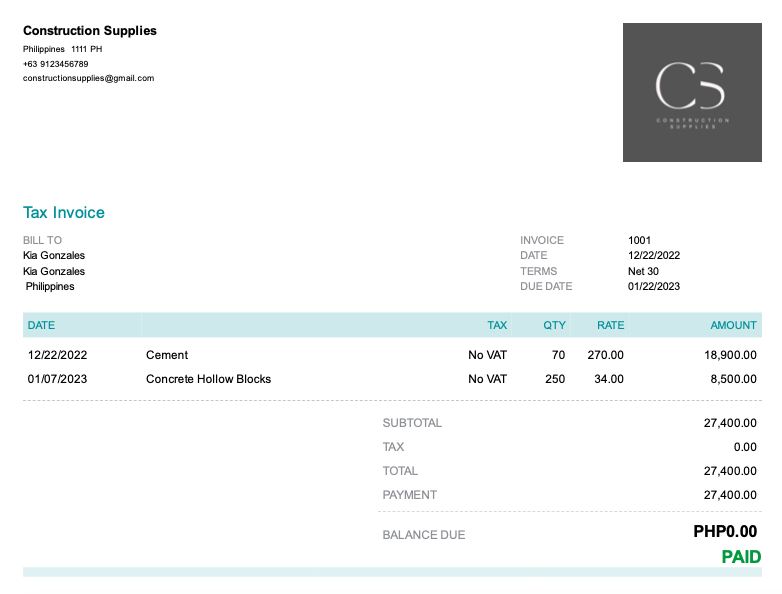Click the balance amount PHP0.00
The image size is (782, 594).
725,532
